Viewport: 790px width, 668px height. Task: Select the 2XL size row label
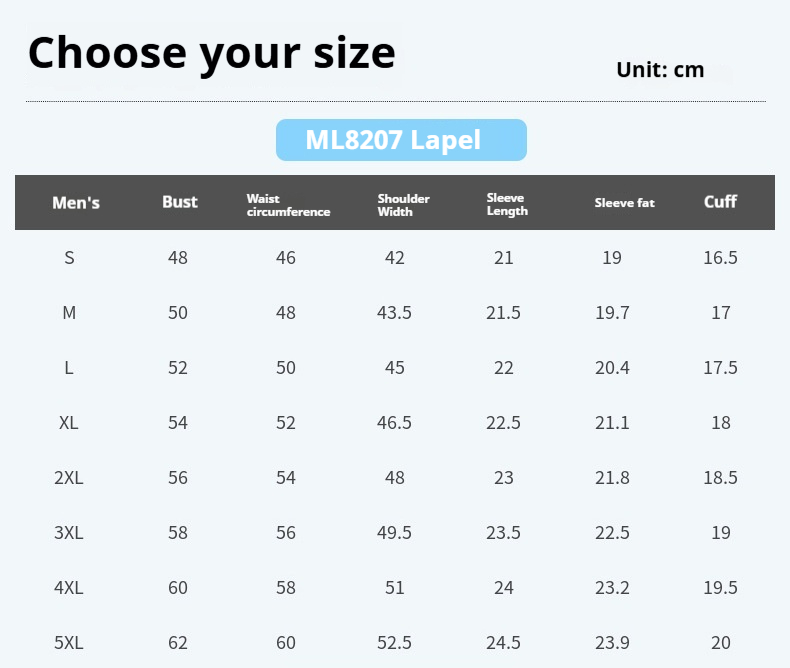coord(69,478)
